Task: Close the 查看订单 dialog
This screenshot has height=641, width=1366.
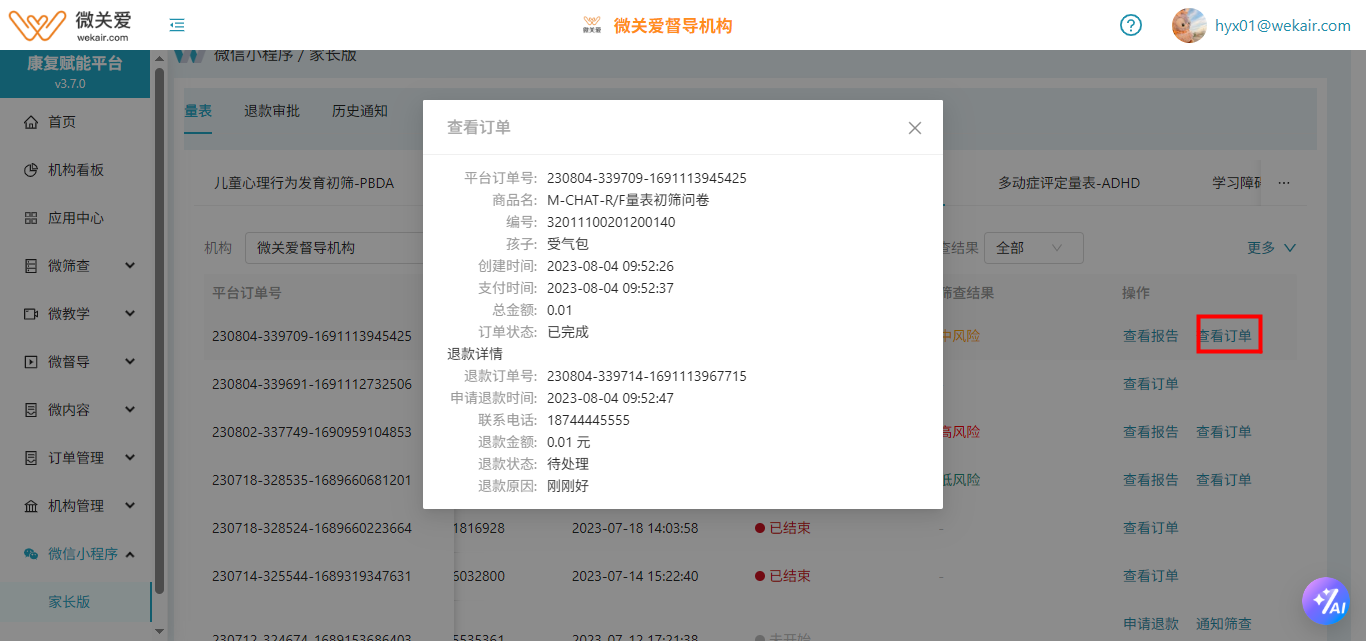Action: point(914,128)
